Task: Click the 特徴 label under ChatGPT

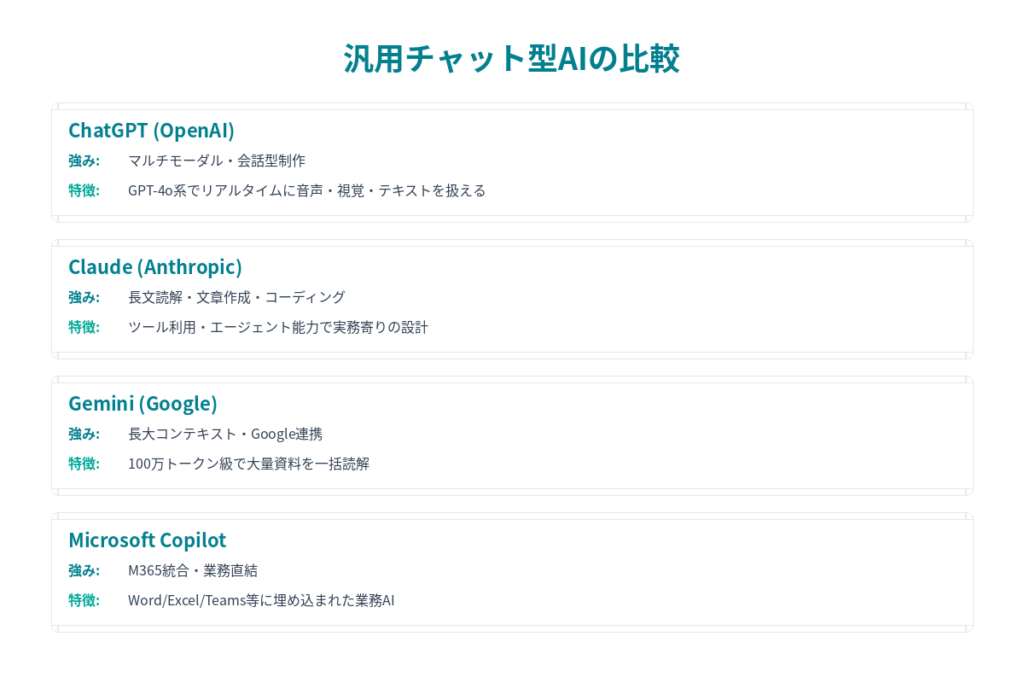Action: pyautogui.click(x=84, y=190)
